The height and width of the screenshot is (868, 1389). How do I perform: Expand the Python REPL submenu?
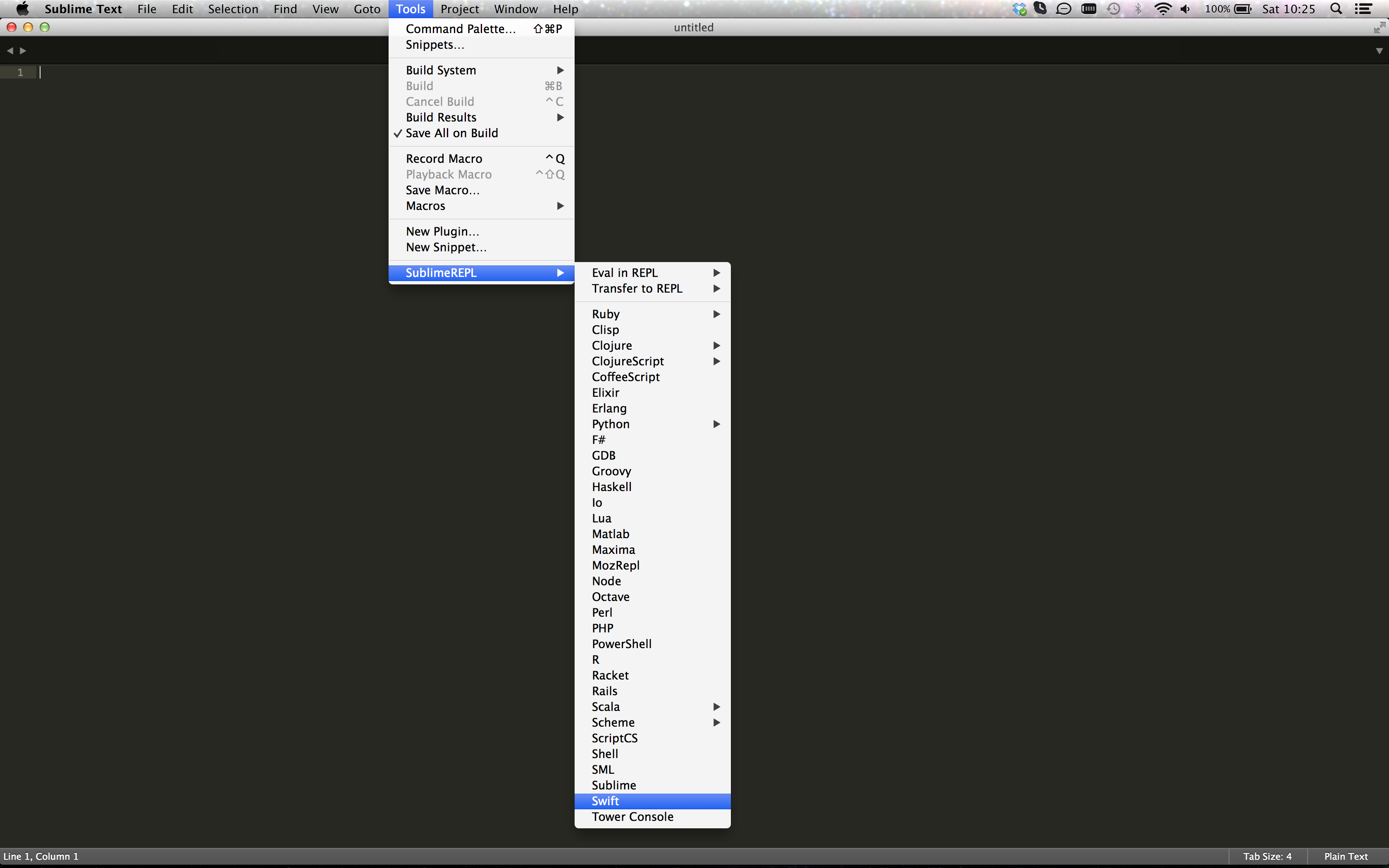[652, 424]
